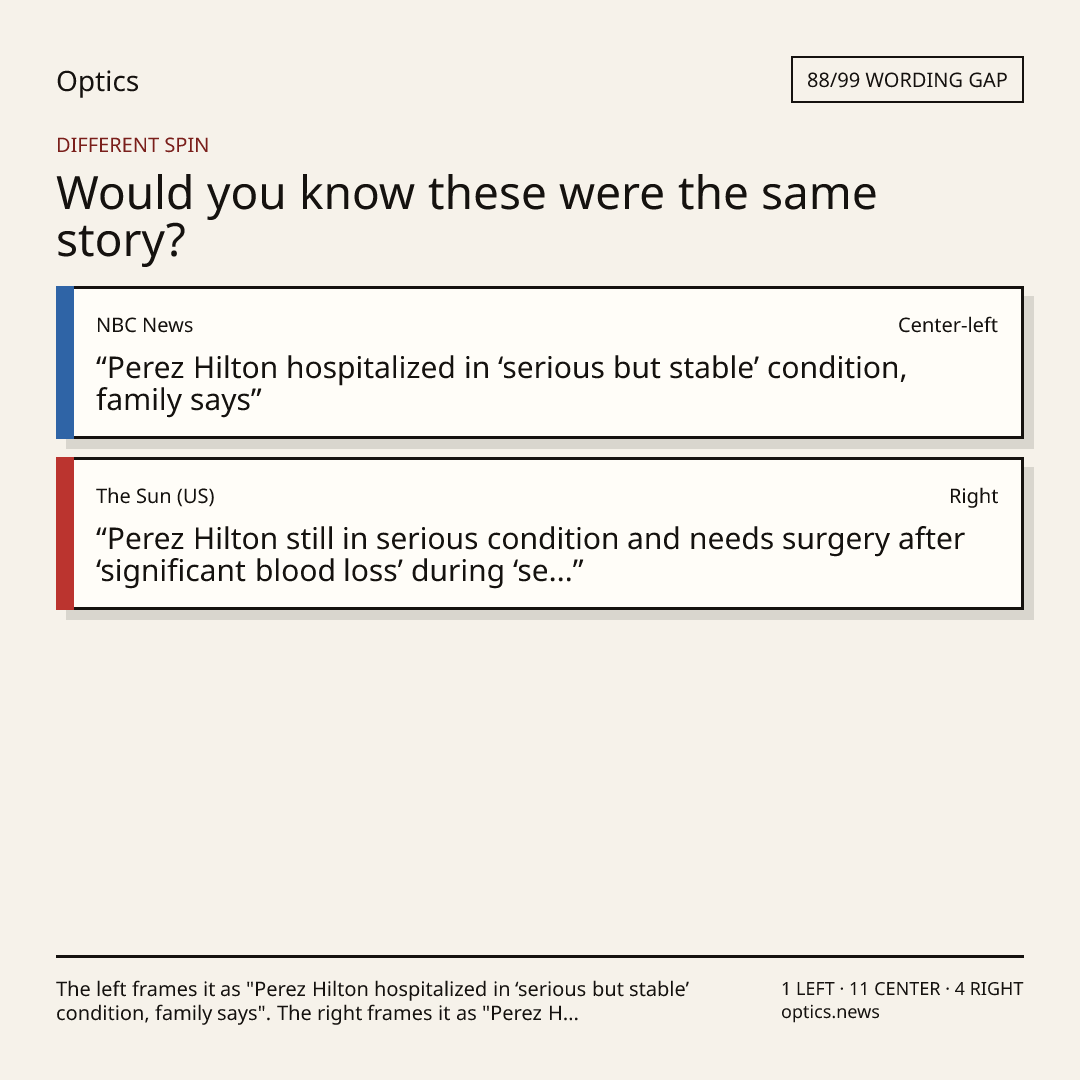Click the Optics logo text
This screenshot has height=1080, width=1080.
click(97, 81)
